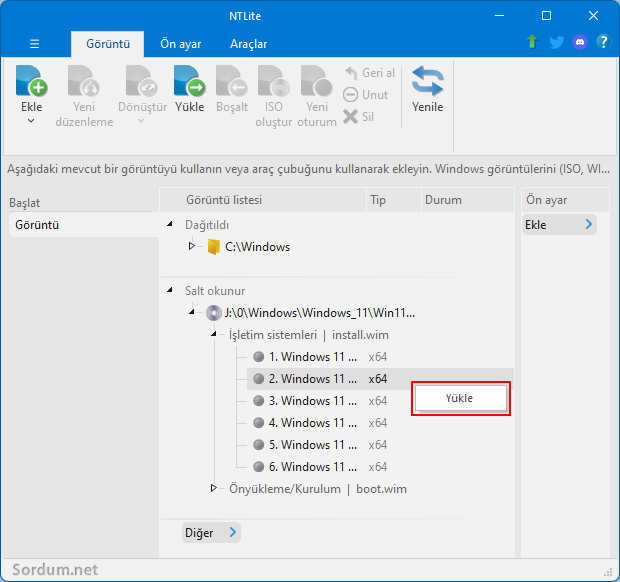Click the C:\Windows folder icon
Screen dimensions: 620x582
coord(214,247)
